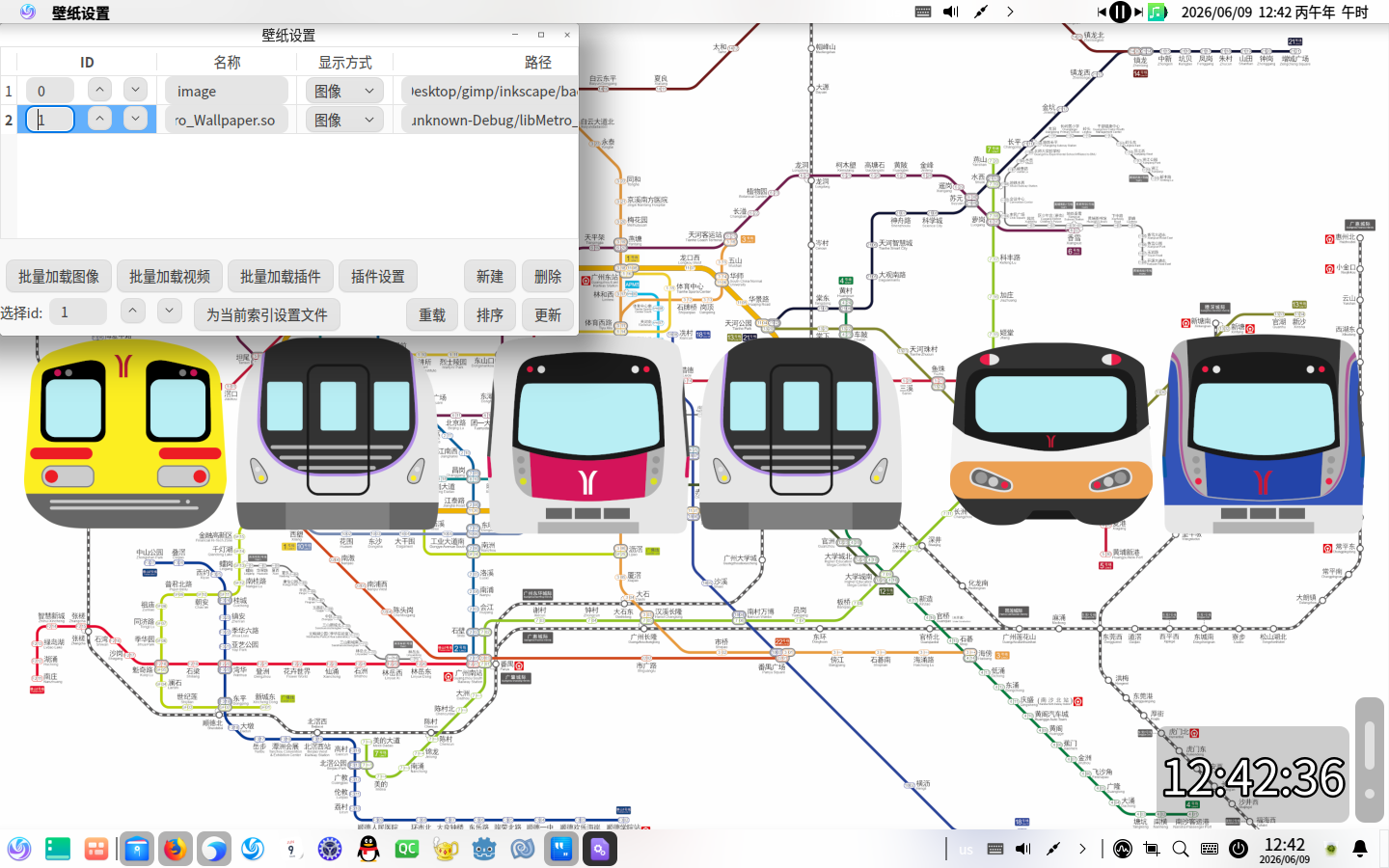Open Qt Creator (QC) from dock

pyautogui.click(x=407, y=849)
